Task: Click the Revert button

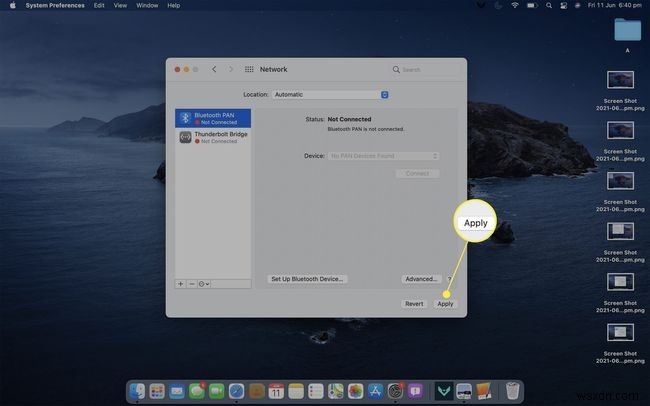Action: [414, 304]
